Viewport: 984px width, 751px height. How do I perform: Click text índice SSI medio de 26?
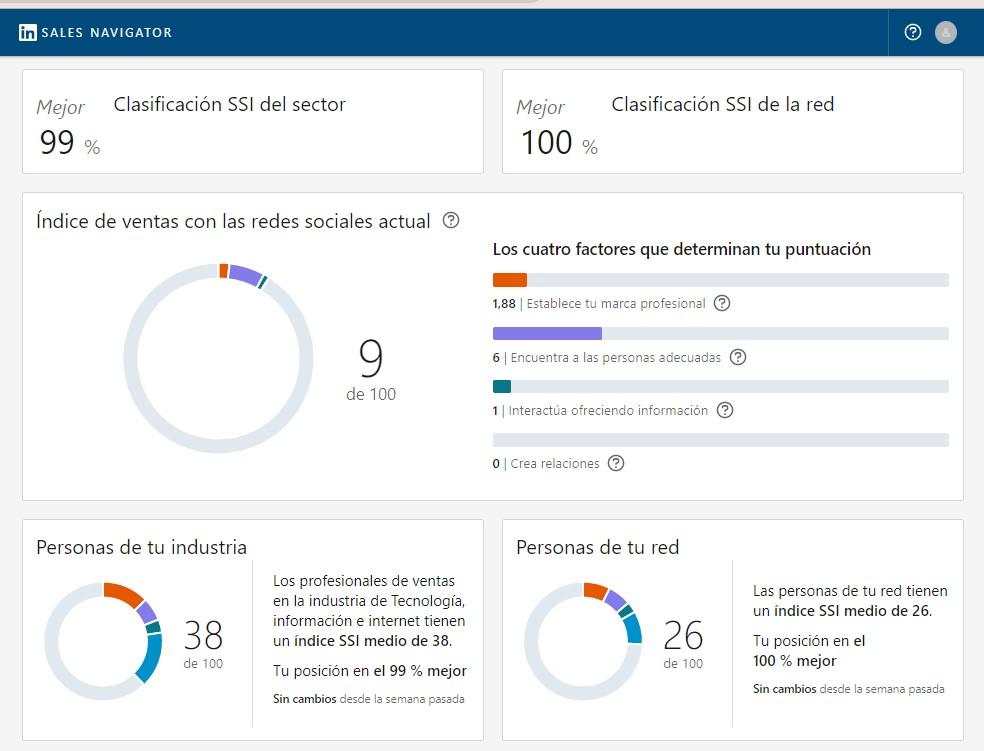[x=853, y=610]
